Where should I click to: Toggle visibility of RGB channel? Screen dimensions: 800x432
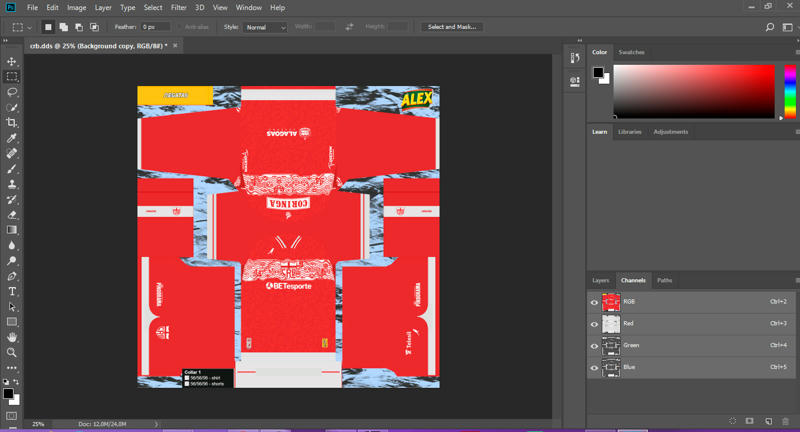point(594,302)
